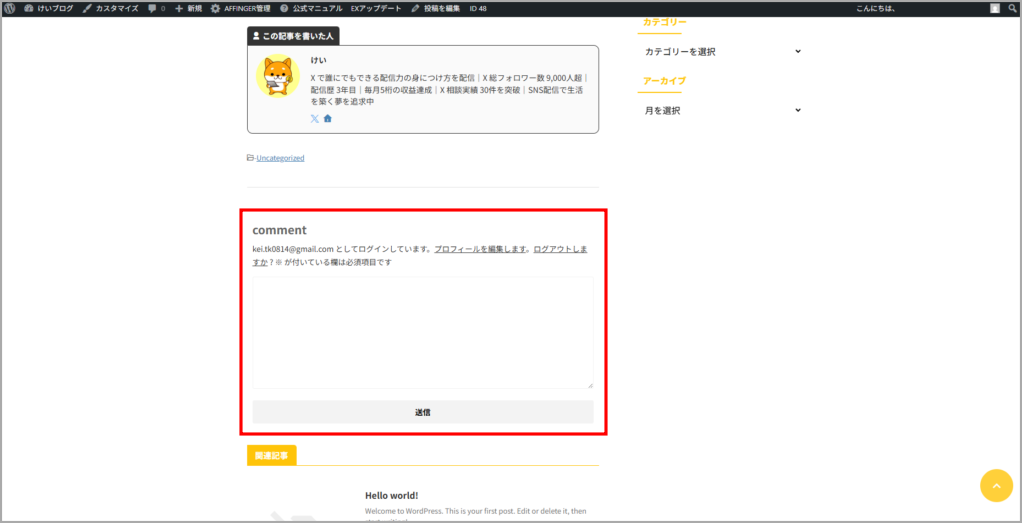
Task: Open the search magnifier icon in admin bar
Action: click(1011, 8)
